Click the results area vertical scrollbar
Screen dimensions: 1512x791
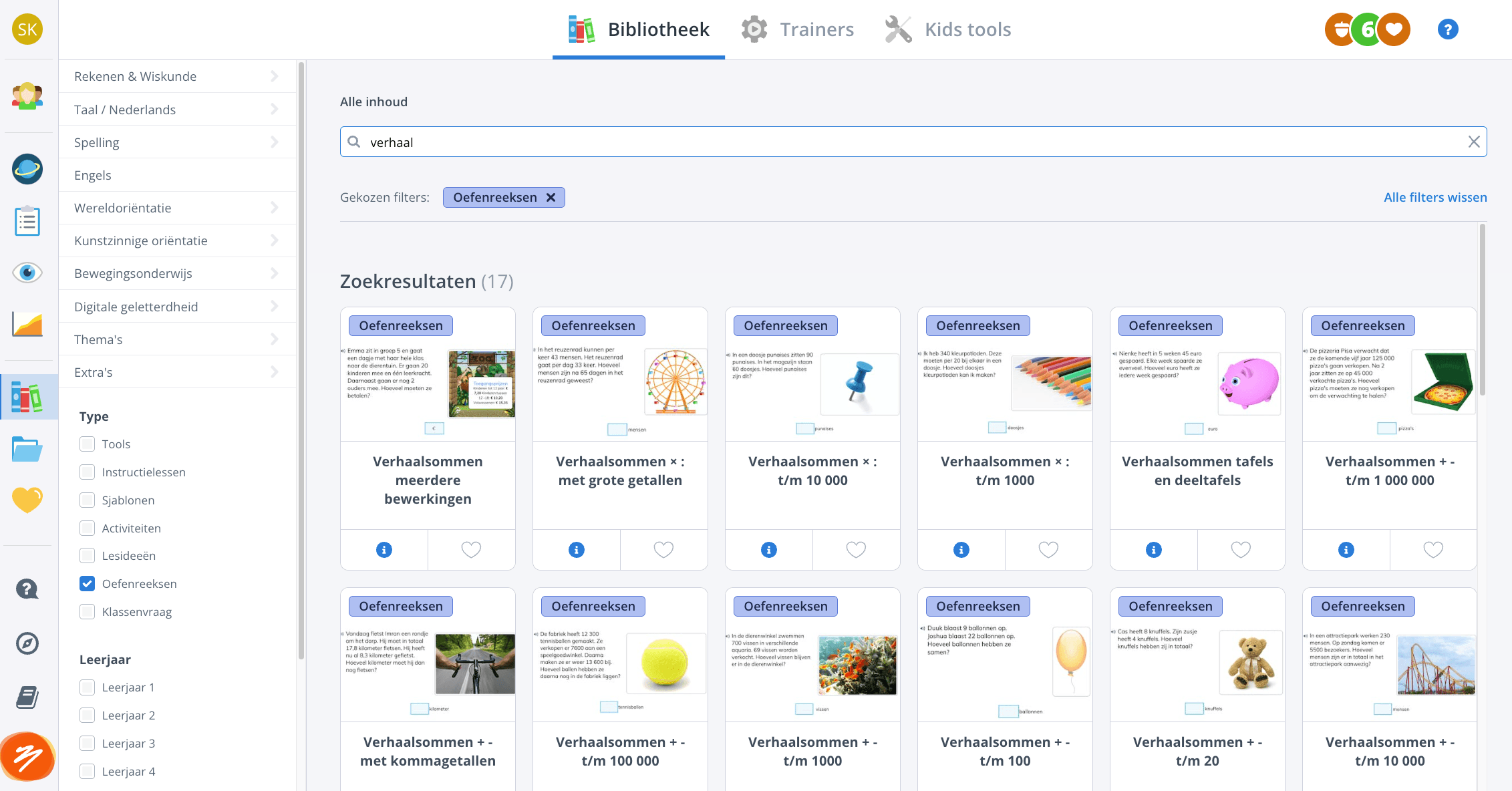(x=1483, y=310)
